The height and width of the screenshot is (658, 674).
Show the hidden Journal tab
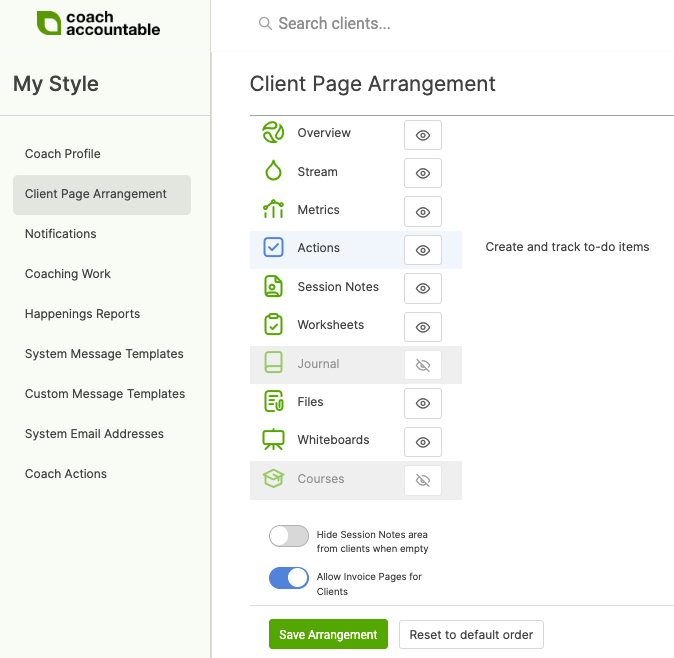coord(422,365)
